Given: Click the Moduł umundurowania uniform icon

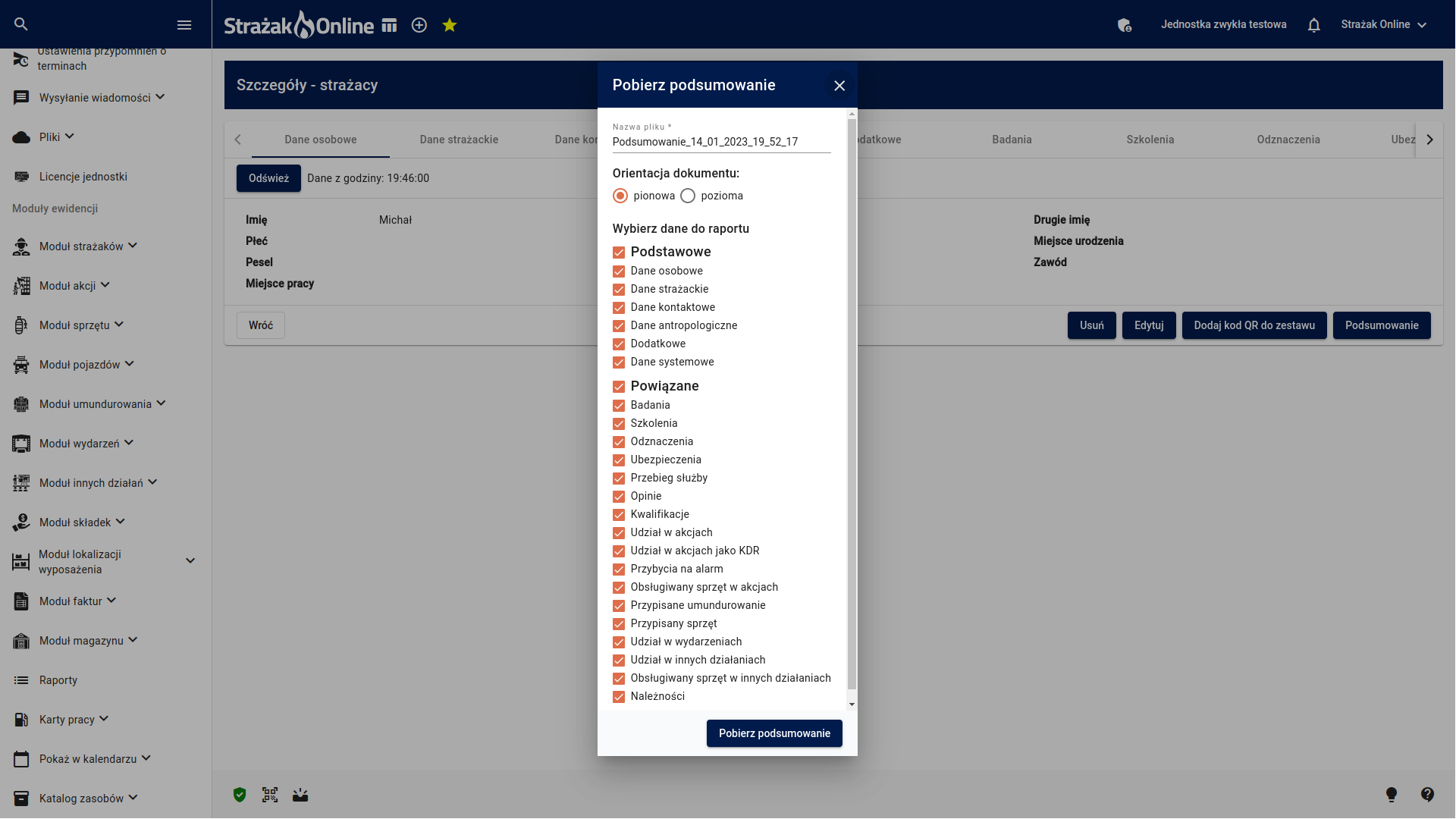Looking at the screenshot, I should pos(21,404).
